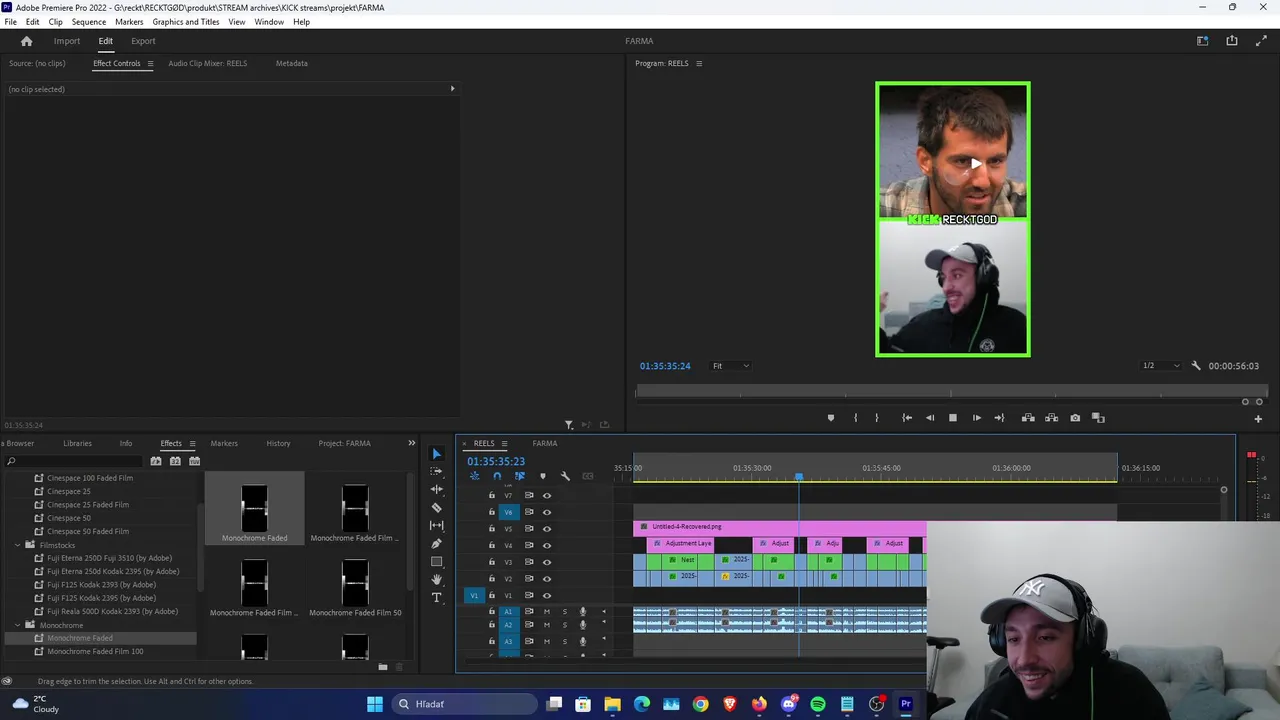Open the Workspaces icon at top right
This screenshot has height=720, width=1280.
(1203, 41)
